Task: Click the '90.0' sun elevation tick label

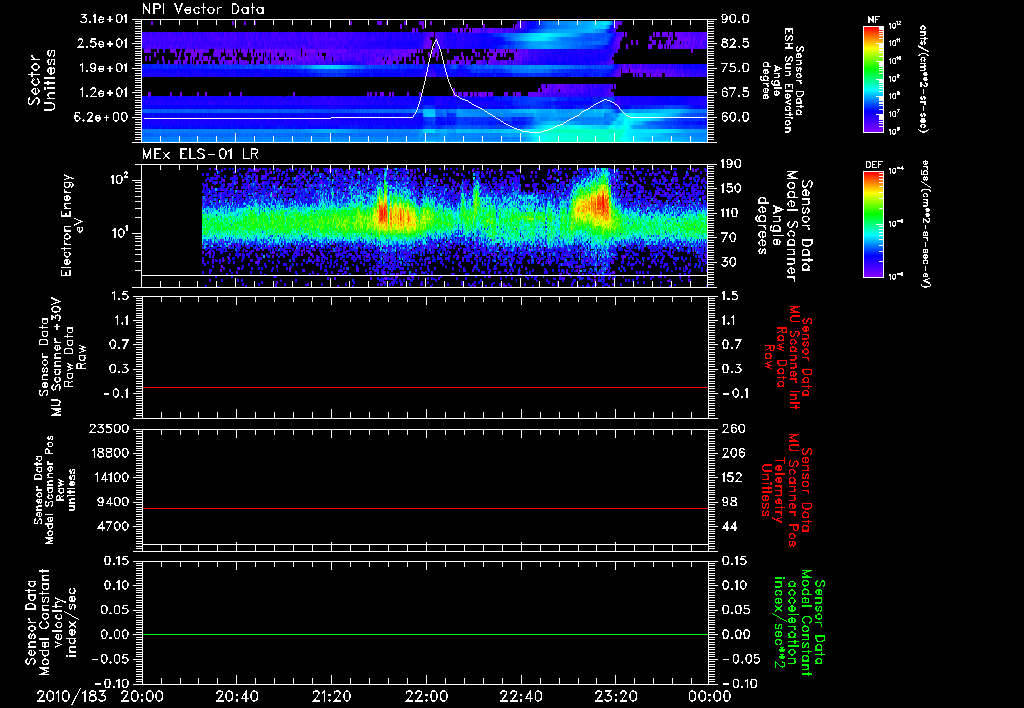Action: (x=735, y=19)
